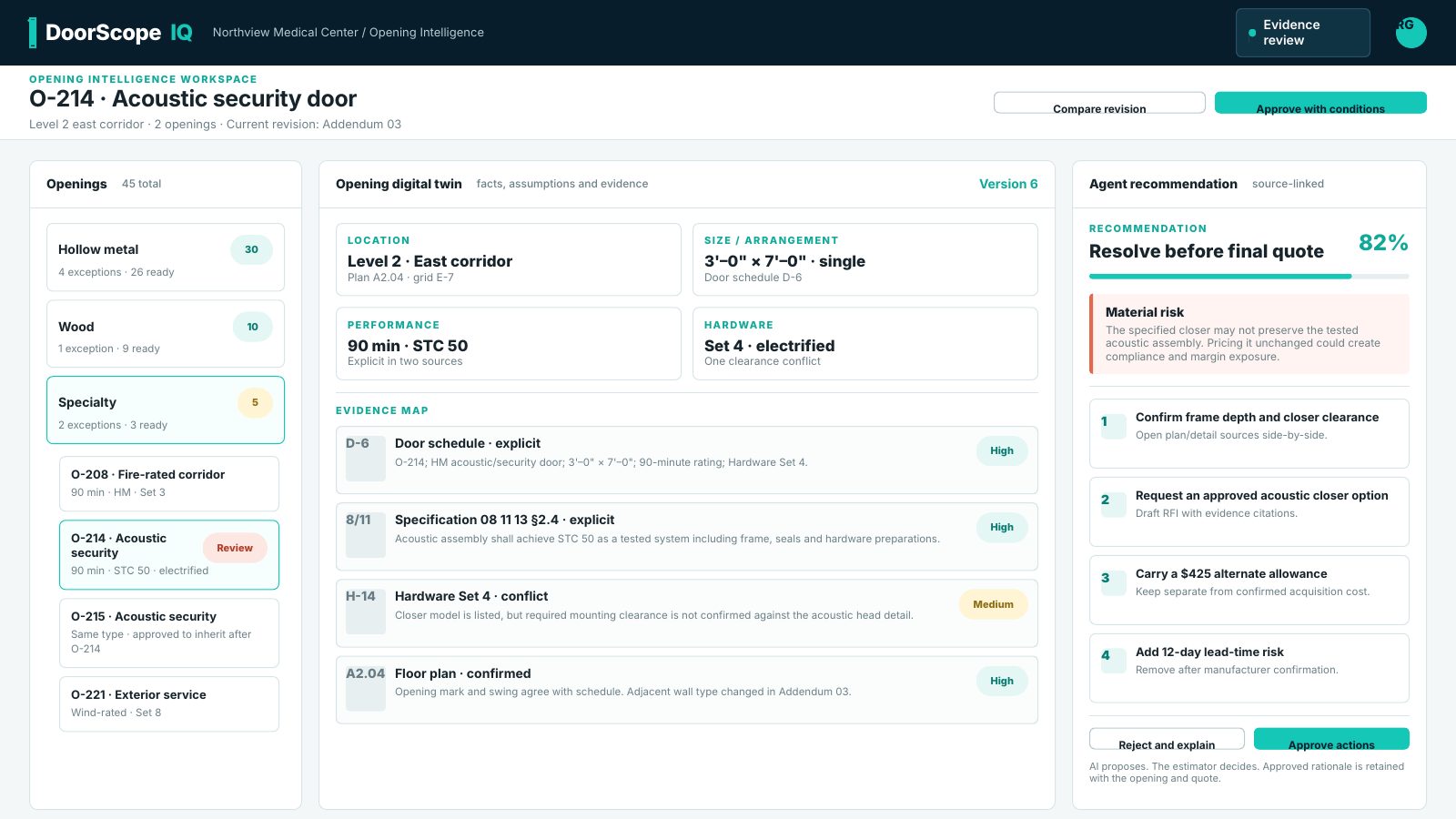
Task: Click the Hollow metal 30 count badge
Action: click(251, 249)
